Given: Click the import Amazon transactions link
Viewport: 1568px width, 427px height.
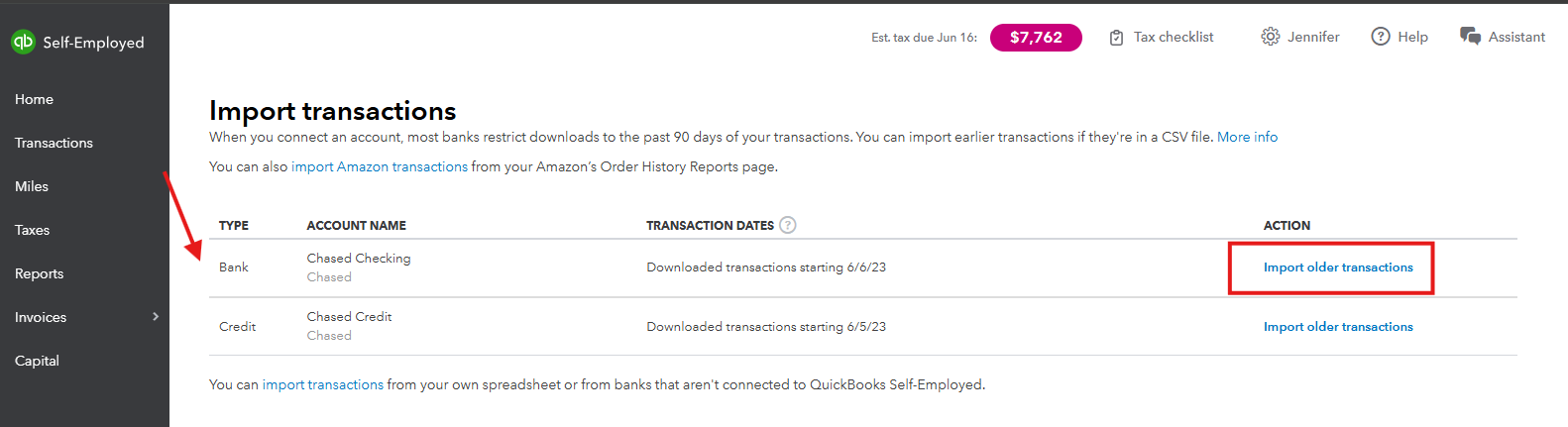Looking at the screenshot, I should 380,166.
